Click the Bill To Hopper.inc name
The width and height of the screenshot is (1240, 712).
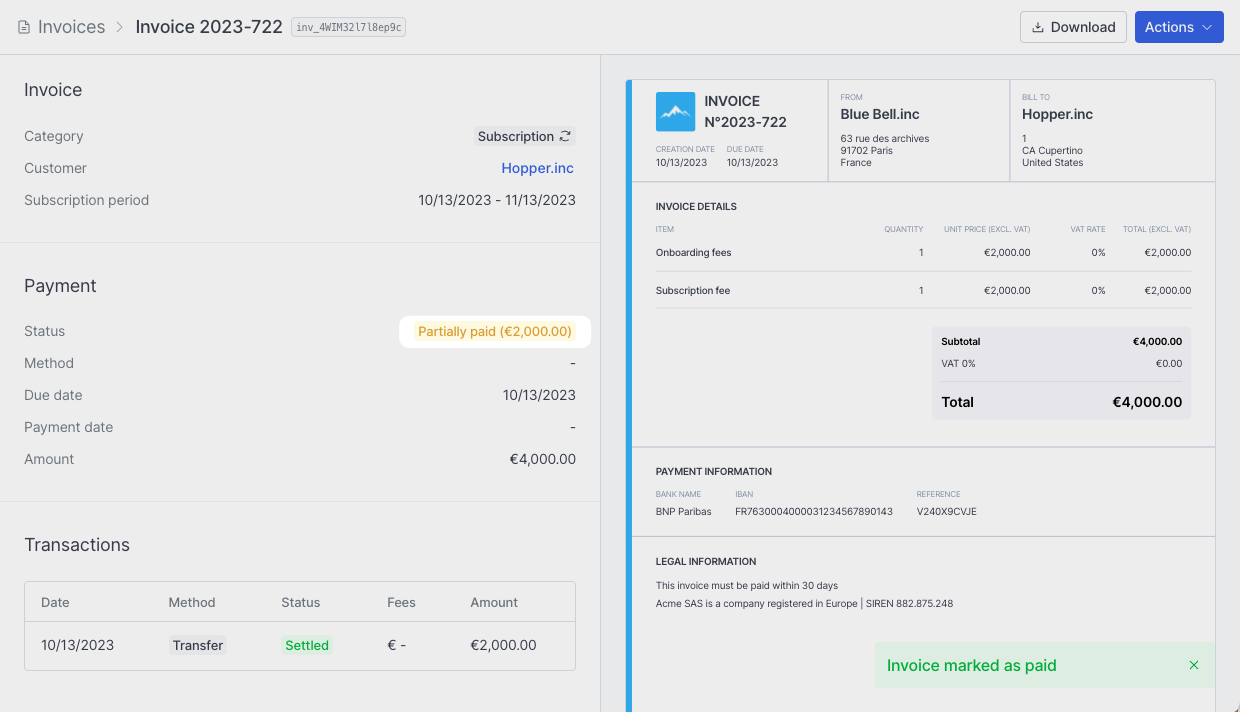(1057, 114)
